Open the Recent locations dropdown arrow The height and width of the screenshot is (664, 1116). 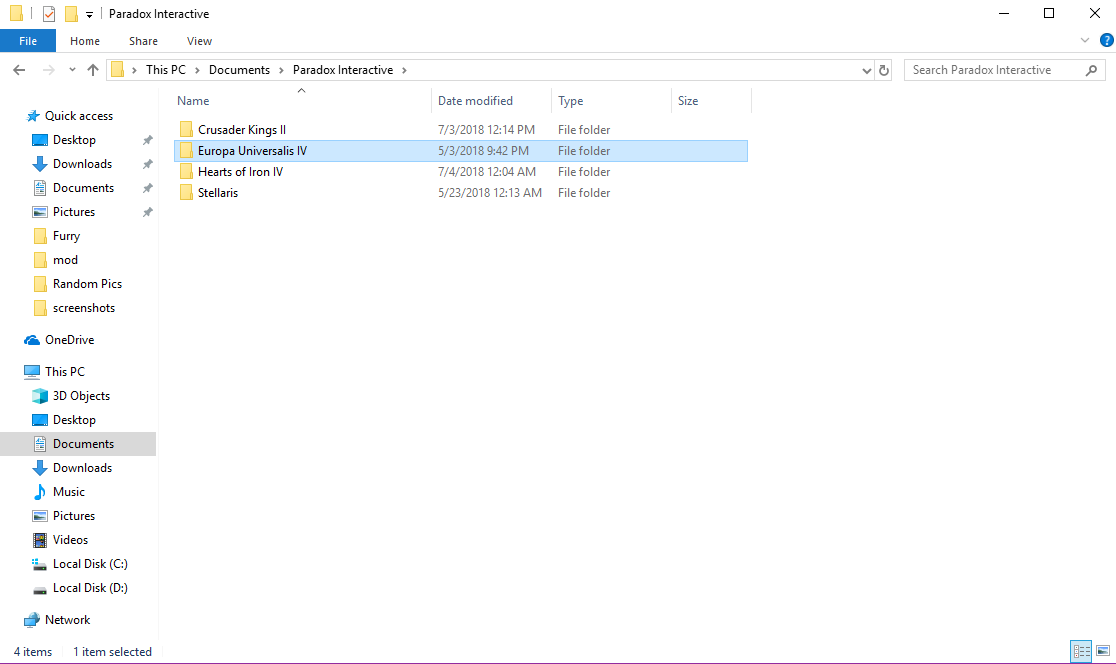pos(72,70)
